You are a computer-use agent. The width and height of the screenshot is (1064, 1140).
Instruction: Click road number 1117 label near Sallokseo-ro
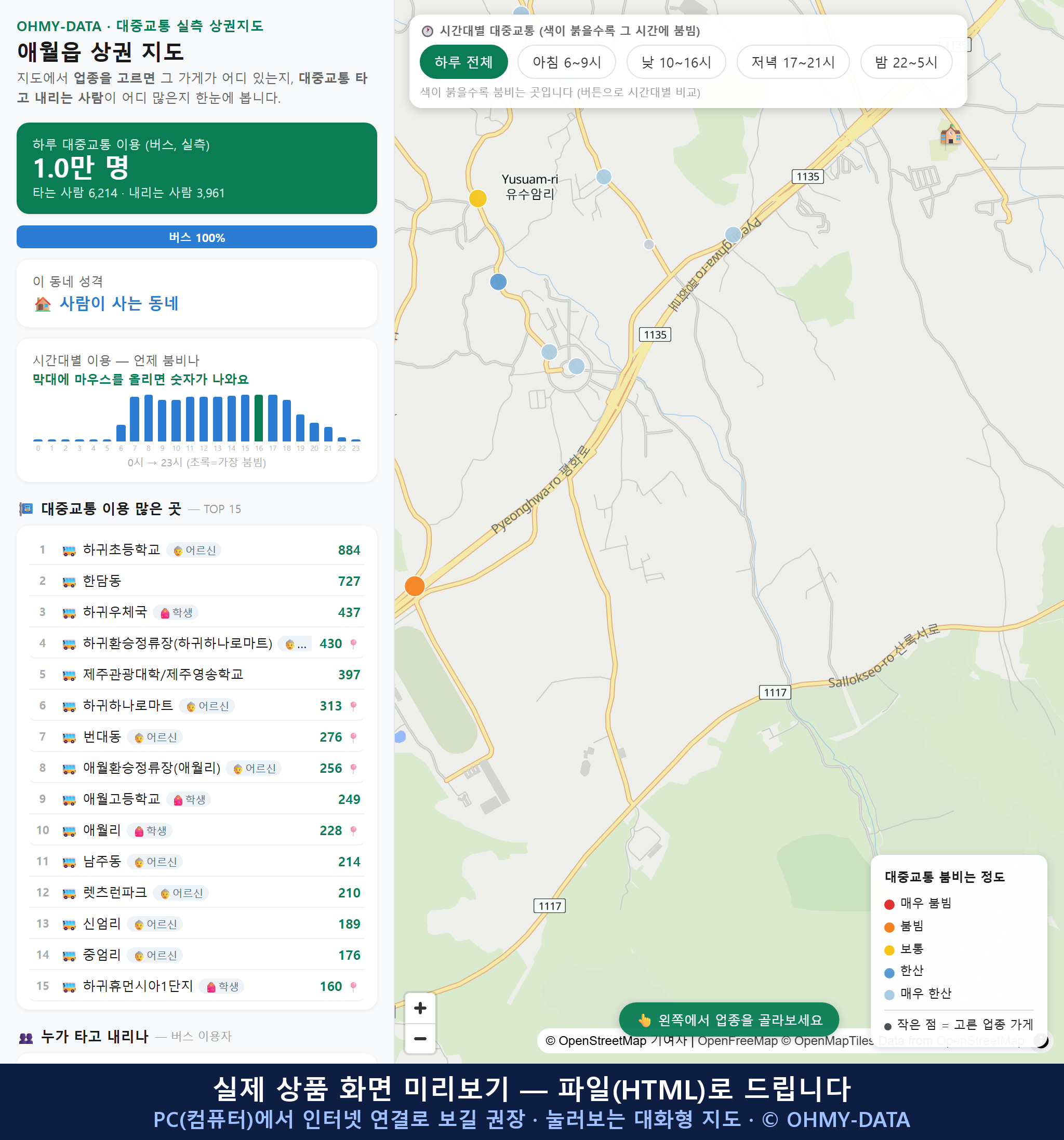[775, 692]
